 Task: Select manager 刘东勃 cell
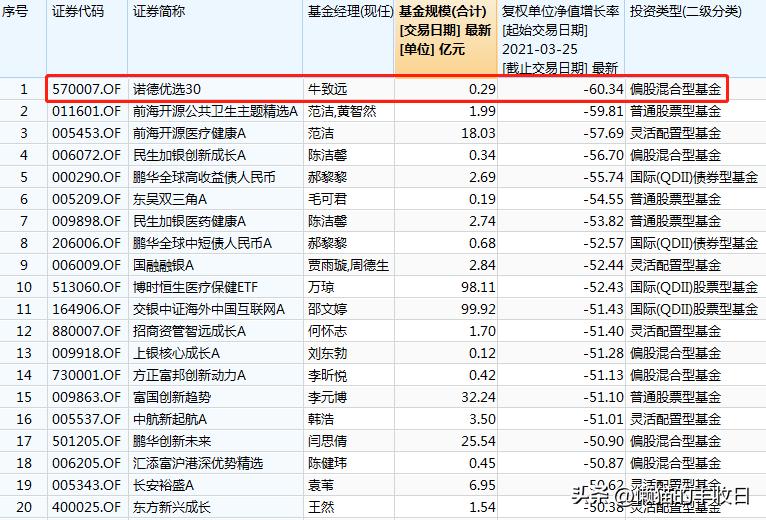click(327, 353)
